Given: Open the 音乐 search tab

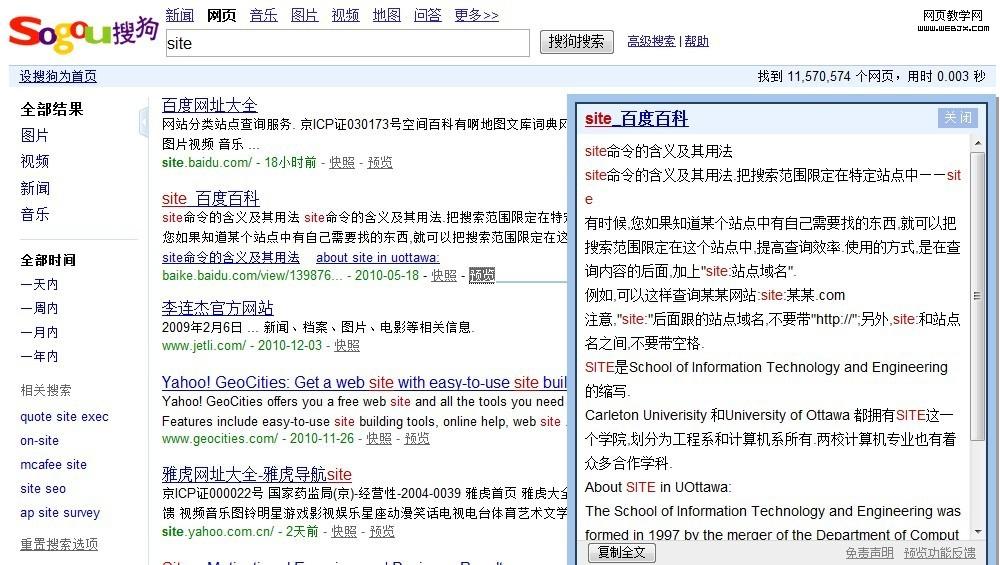Looking at the screenshot, I should pyautogui.click(x=263, y=15).
